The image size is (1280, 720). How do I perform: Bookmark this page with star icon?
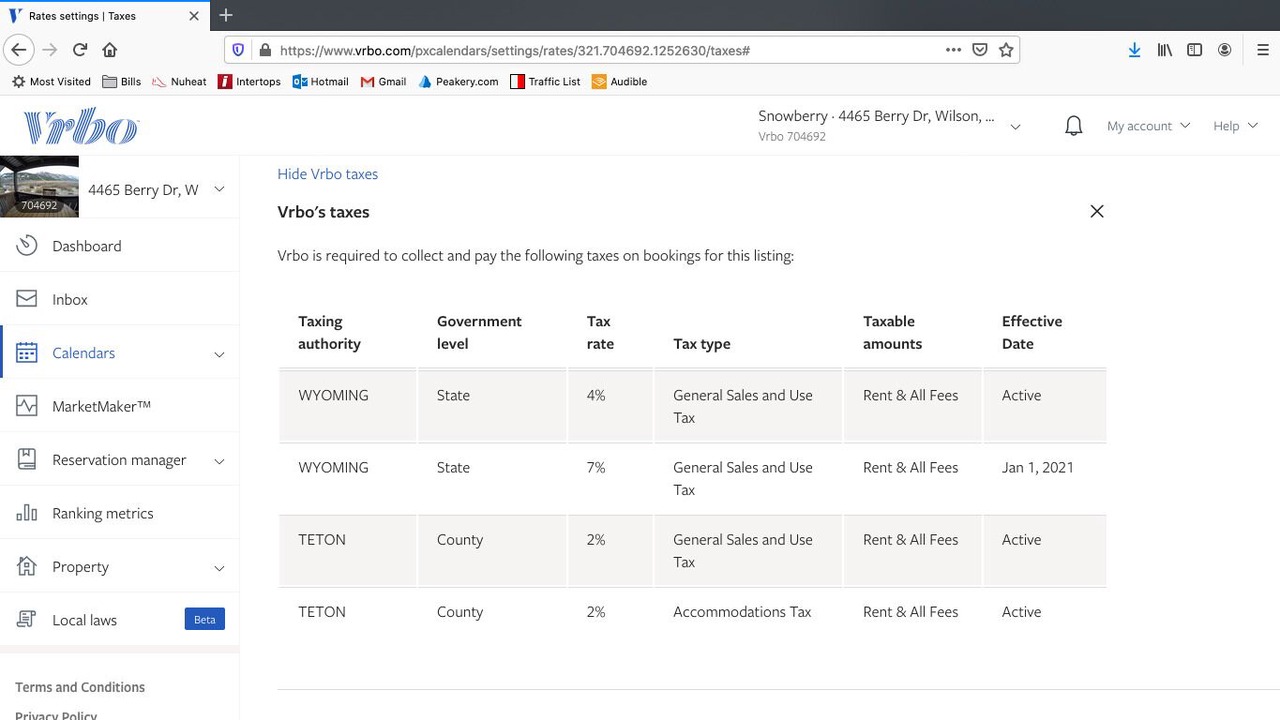point(1007,50)
